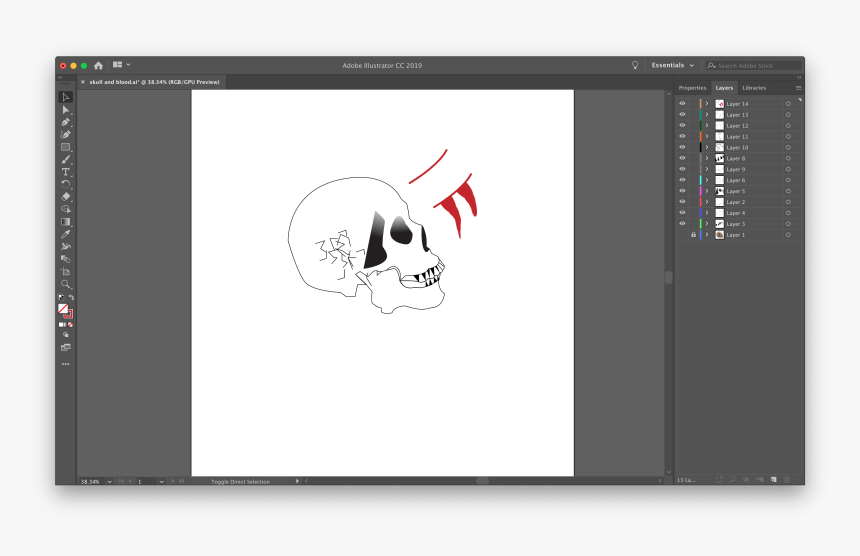The image size is (860, 556).
Task: Delete selected layer with trash icon
Action: [x=787, y=480]
